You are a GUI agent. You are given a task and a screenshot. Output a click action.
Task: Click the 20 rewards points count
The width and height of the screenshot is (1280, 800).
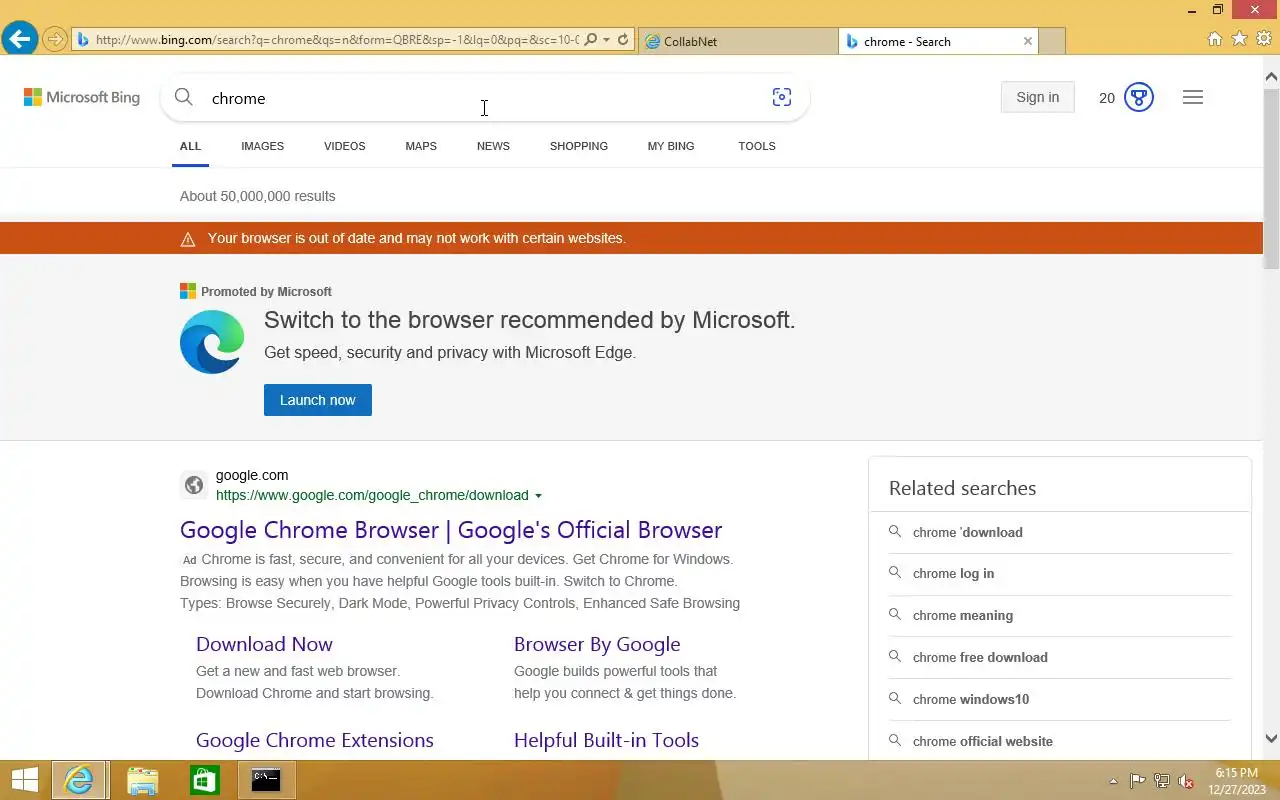(1107, 97)
